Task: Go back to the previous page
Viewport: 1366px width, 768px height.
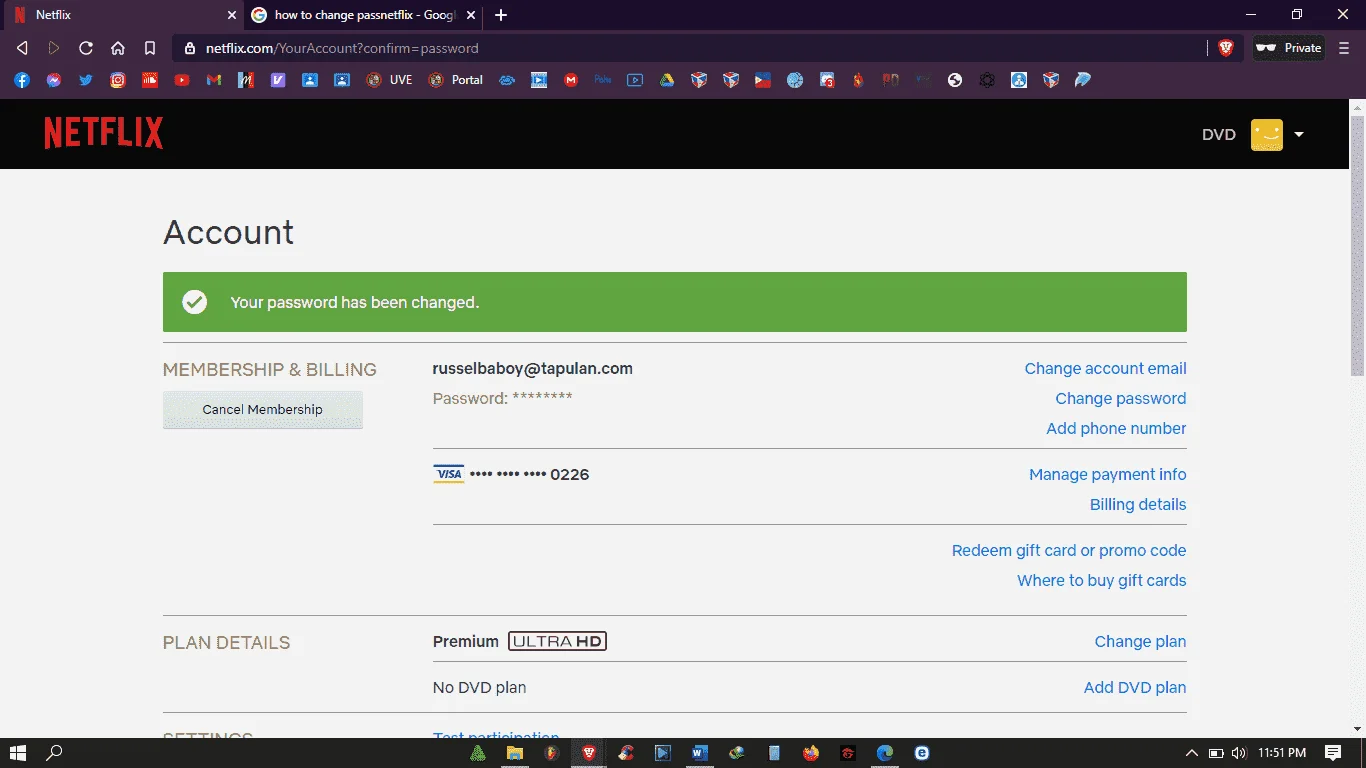Action: 22,48
